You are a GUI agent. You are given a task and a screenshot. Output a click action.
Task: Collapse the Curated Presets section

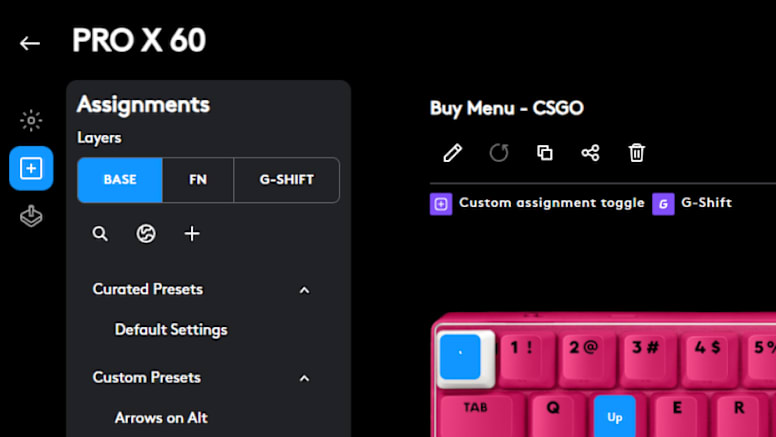coord(304,290)
